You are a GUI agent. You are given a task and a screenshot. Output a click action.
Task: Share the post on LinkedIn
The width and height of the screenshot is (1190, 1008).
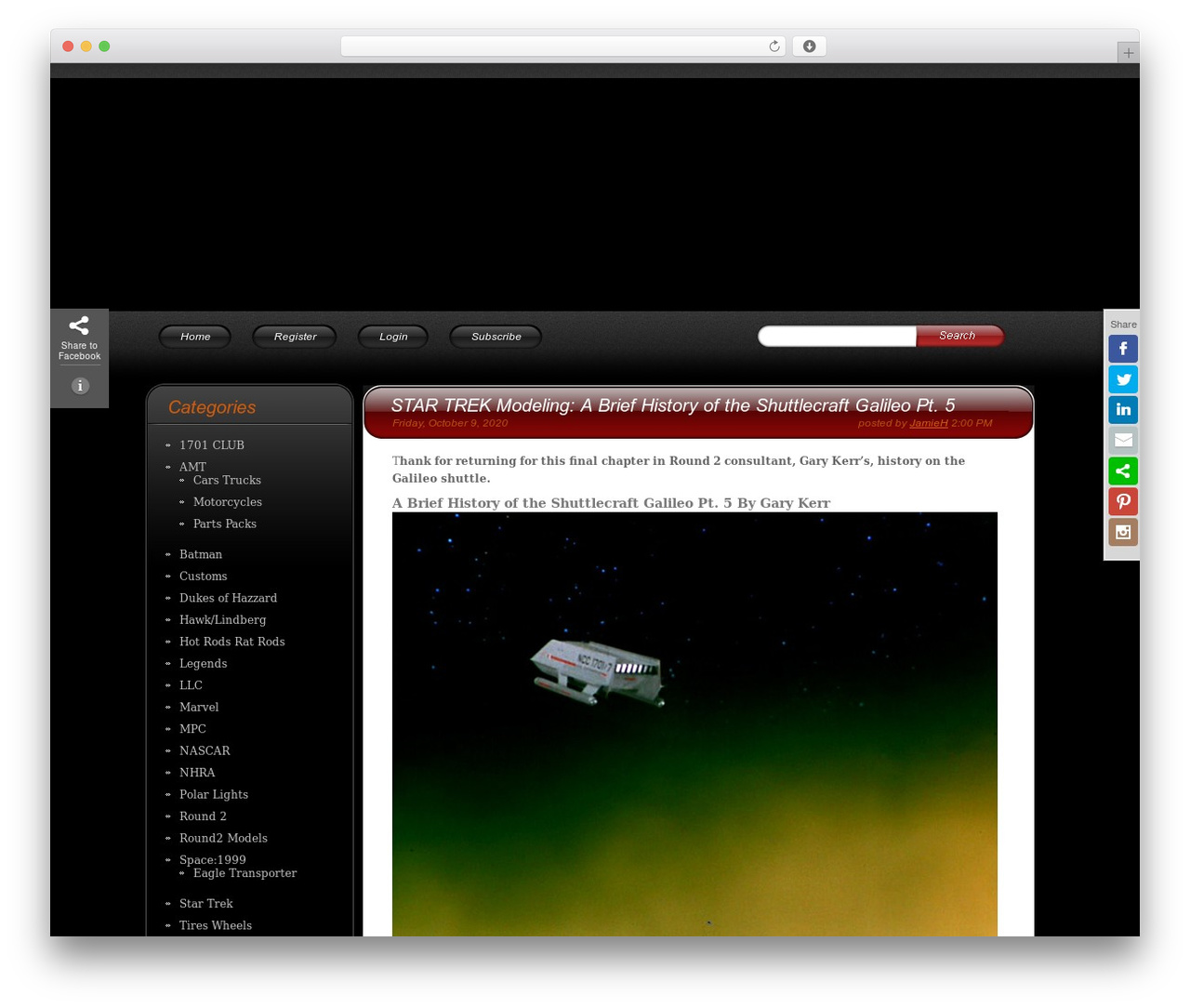[1123, 410]
